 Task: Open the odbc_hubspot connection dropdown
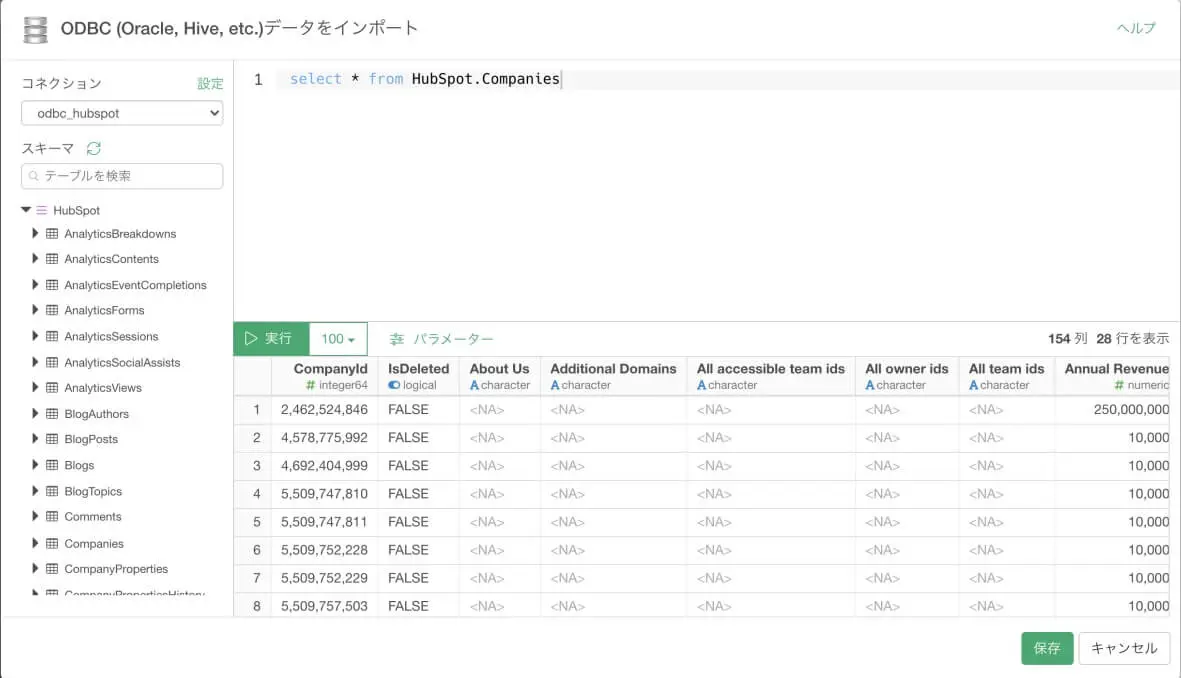tap(122, 113)
